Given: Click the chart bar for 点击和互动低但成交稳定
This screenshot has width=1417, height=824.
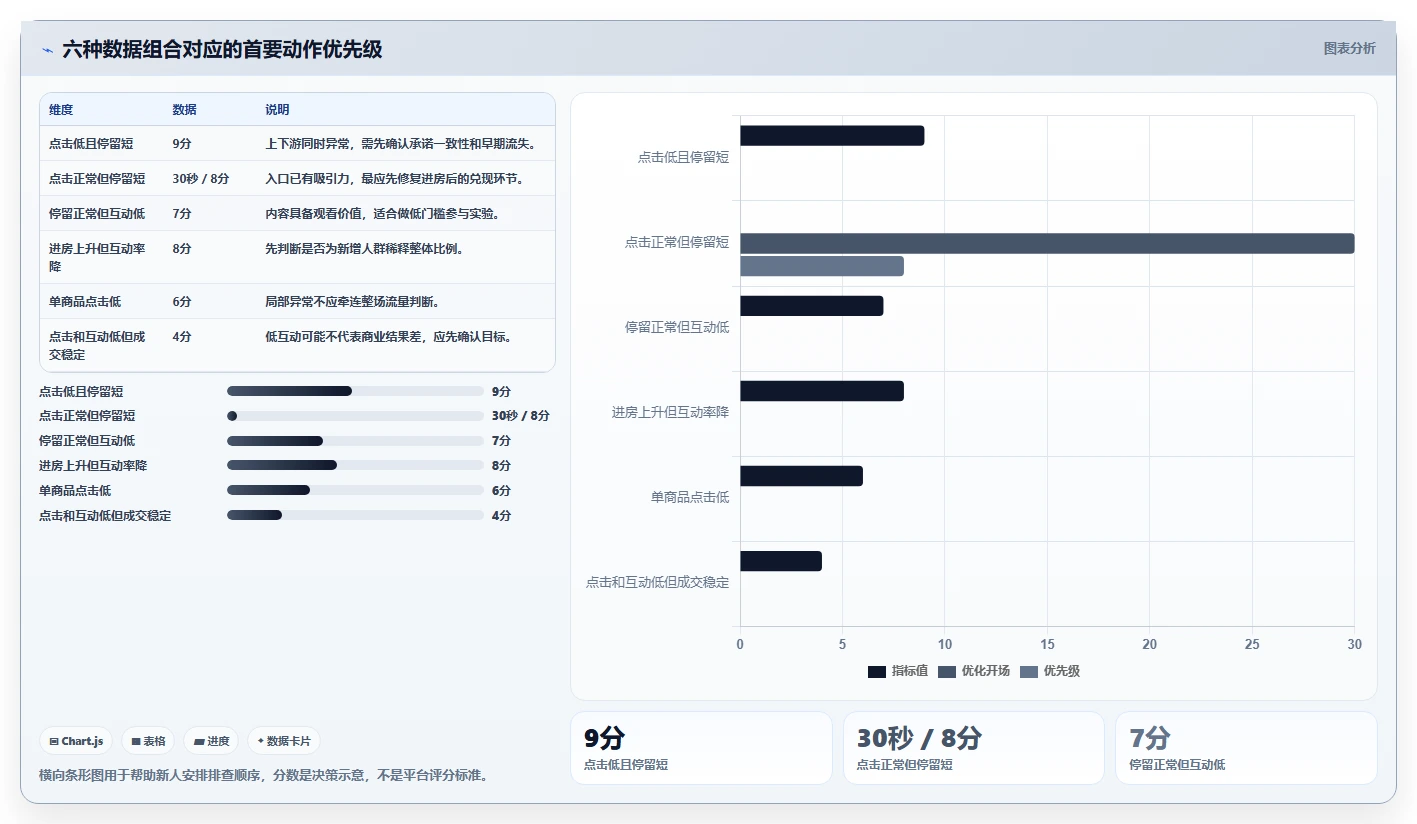Looking at the screenshot, I should (781, 561).
